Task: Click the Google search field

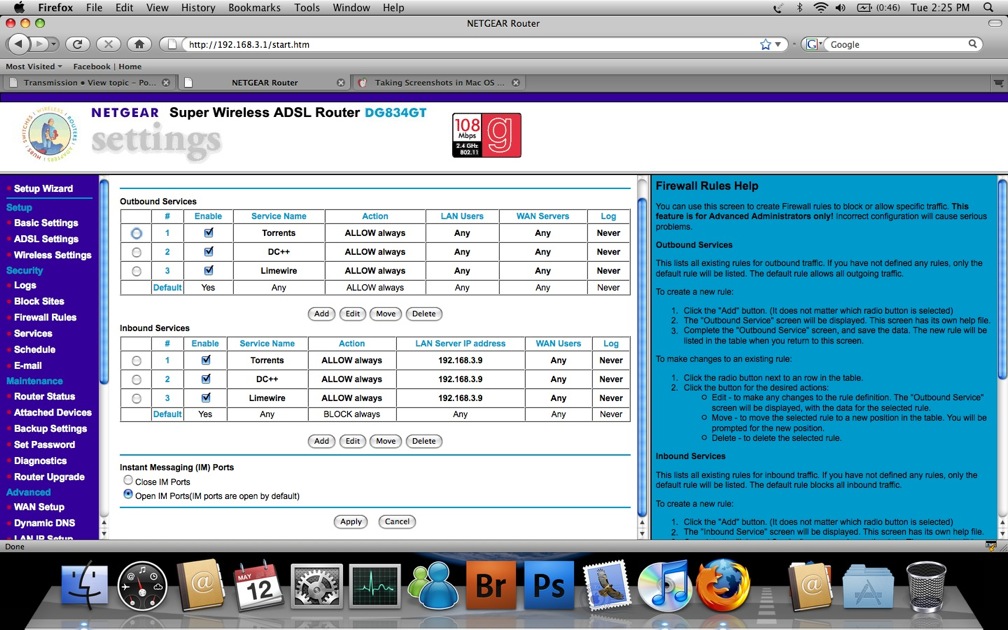Action: click(x=897, y=44)
